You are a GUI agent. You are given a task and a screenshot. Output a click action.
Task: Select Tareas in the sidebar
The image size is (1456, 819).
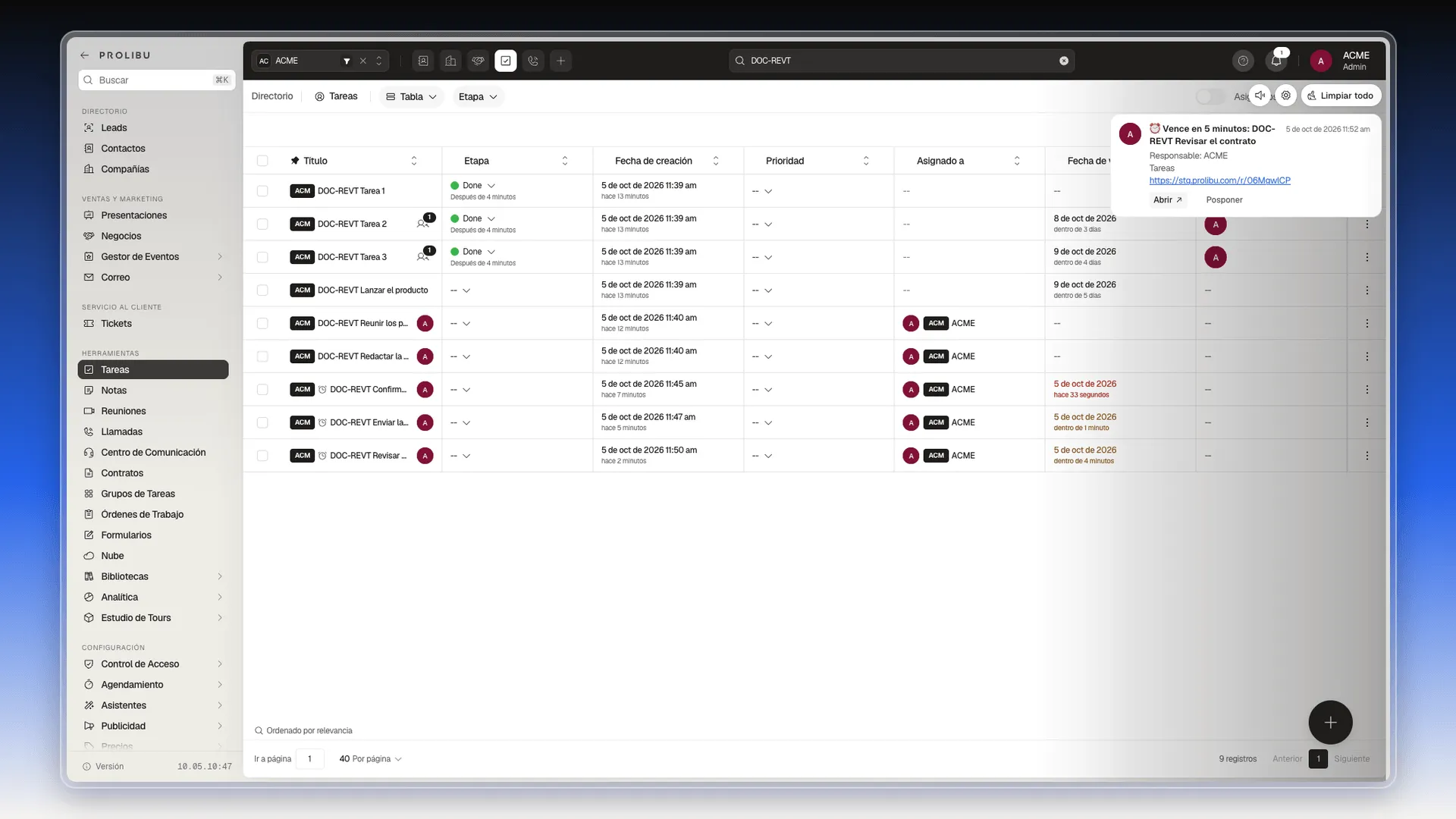(x=153, y=369)
